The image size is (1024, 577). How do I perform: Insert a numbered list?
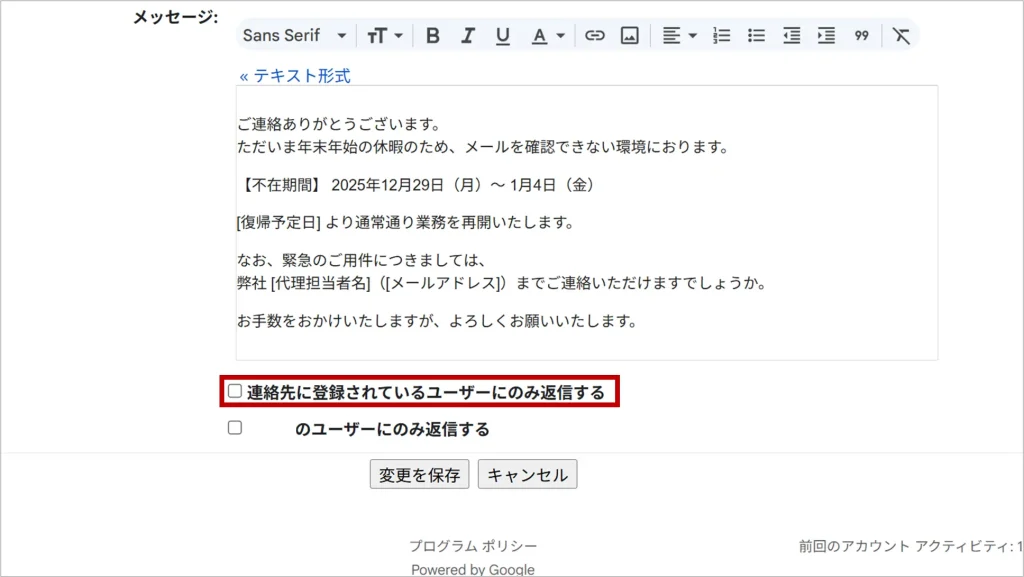(x=722, y=36)
